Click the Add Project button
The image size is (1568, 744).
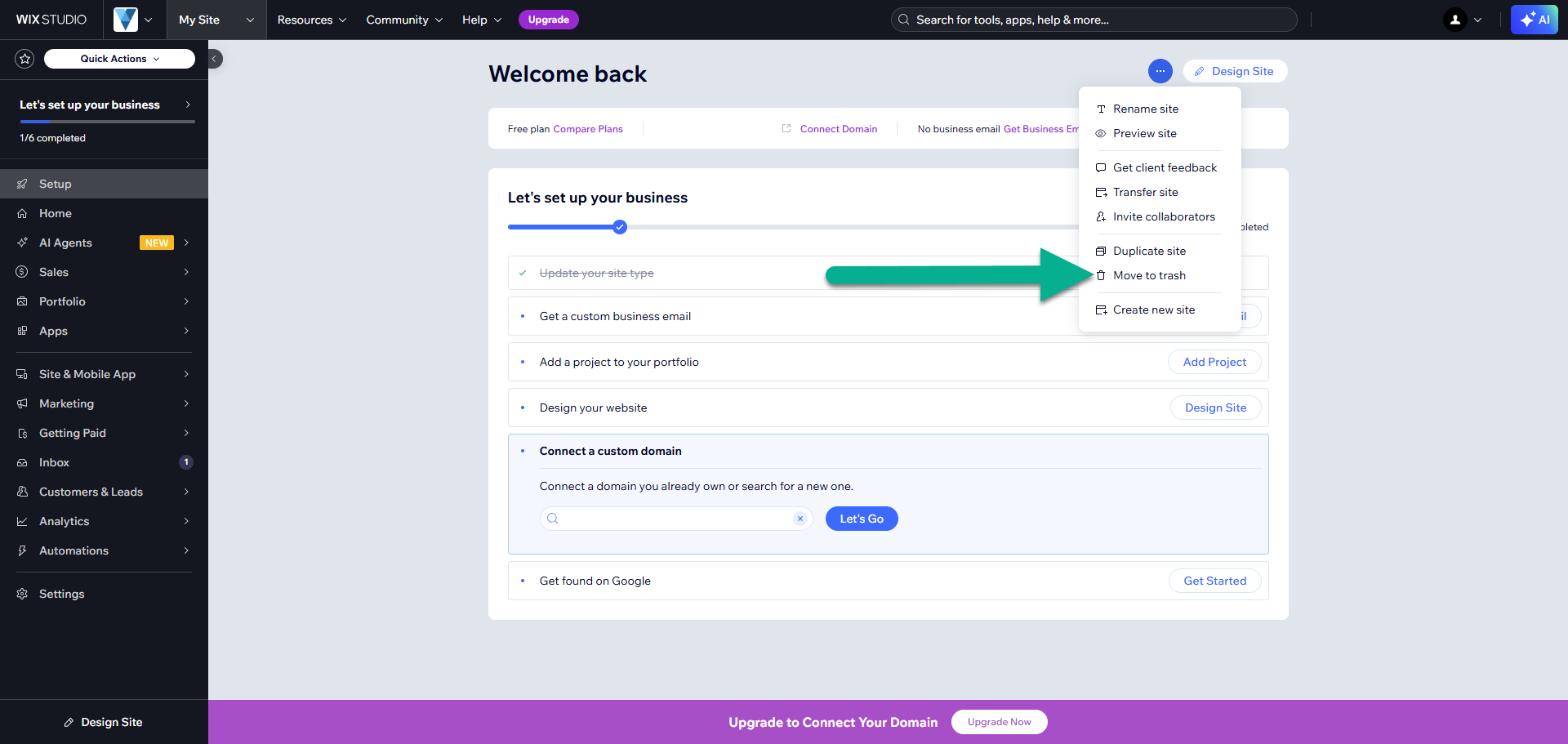click(1214, 362)
